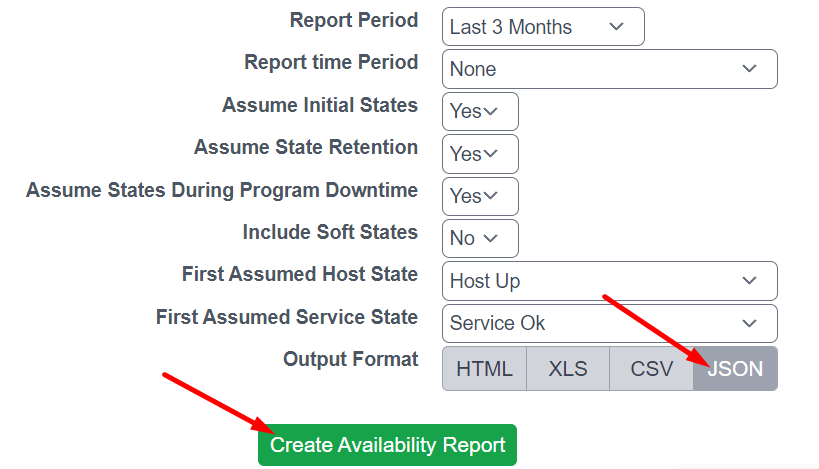The height and width of the screenshot is (469, 819).
Task: Open Assume States During Program Downtime dropdown
Action: coord(480,196)
